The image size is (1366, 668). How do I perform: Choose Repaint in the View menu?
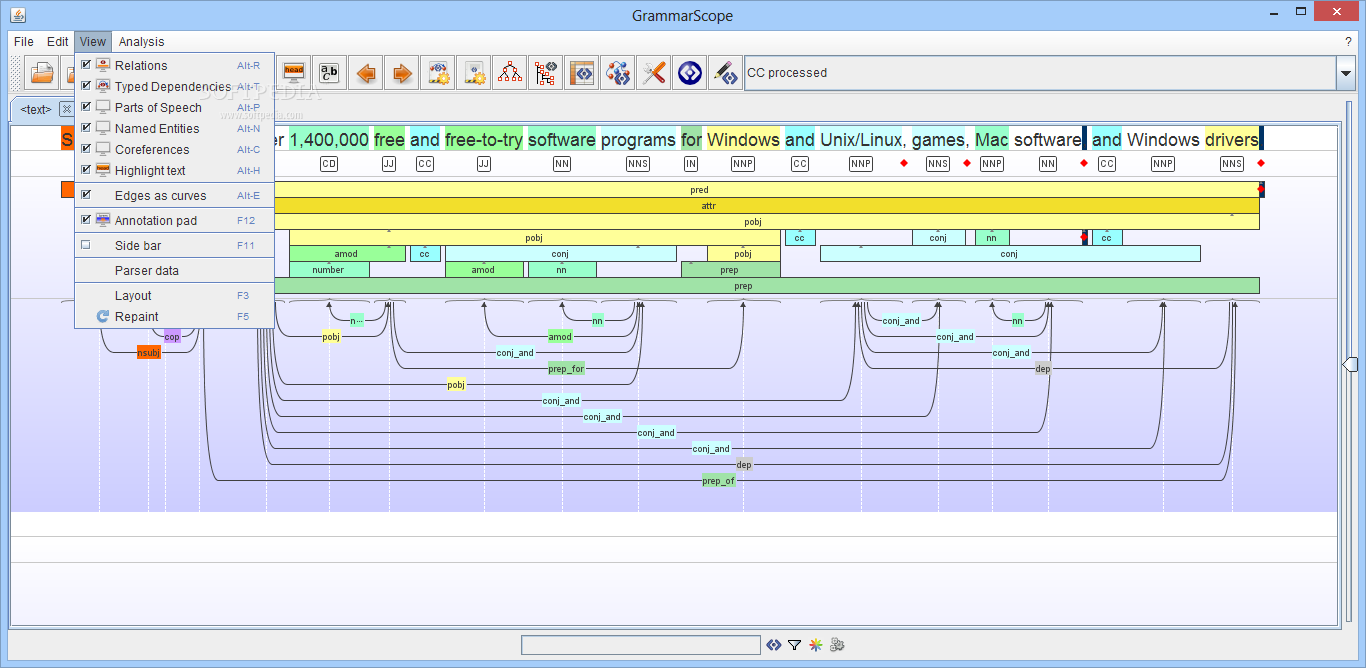pyautogui.click(x=174, y=316)
